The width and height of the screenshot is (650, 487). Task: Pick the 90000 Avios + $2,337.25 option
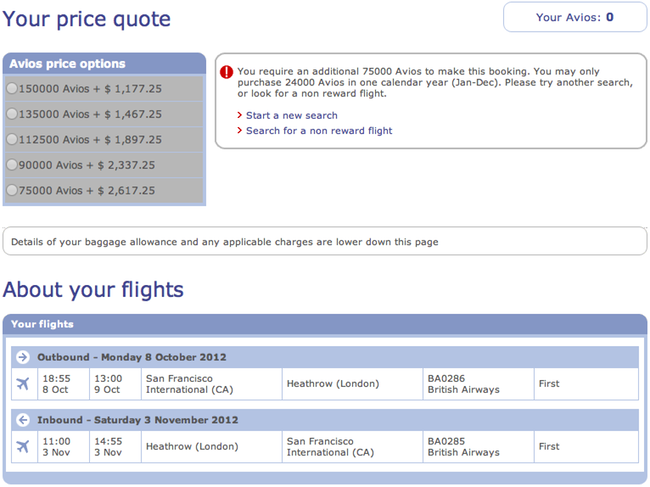click(x=12, y=165)
